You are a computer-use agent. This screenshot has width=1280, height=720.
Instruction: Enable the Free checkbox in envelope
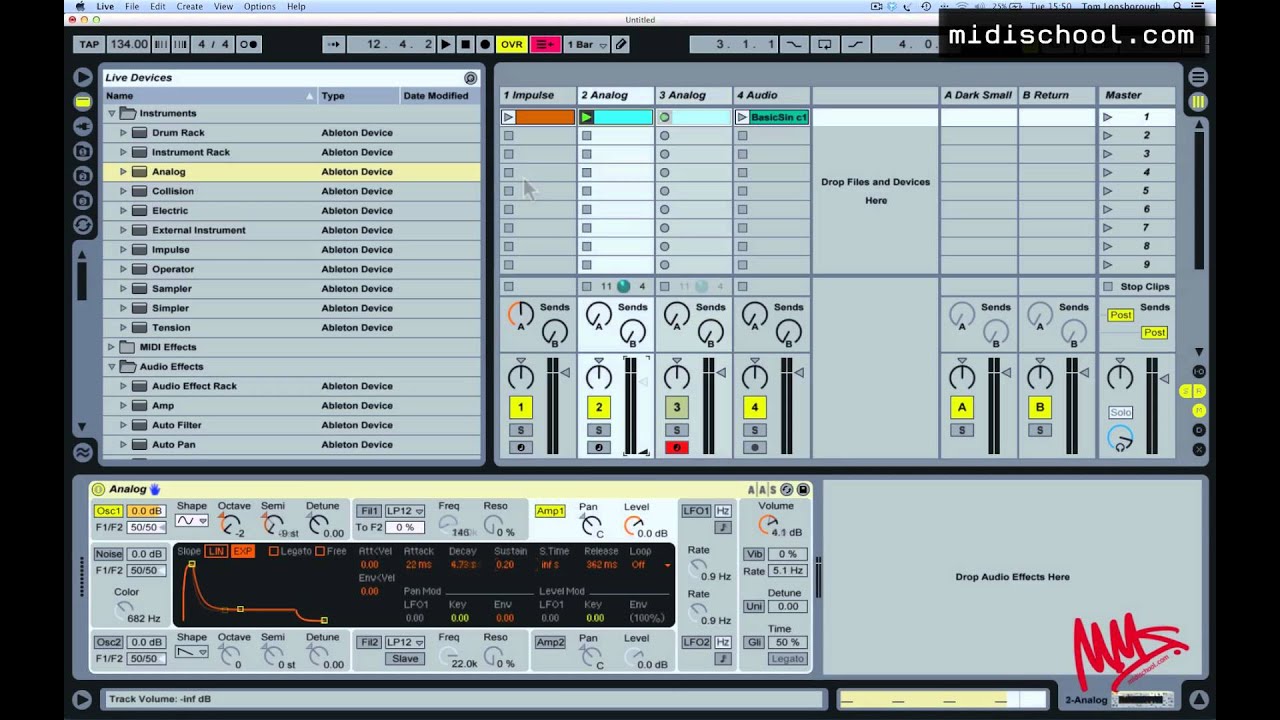320,551
